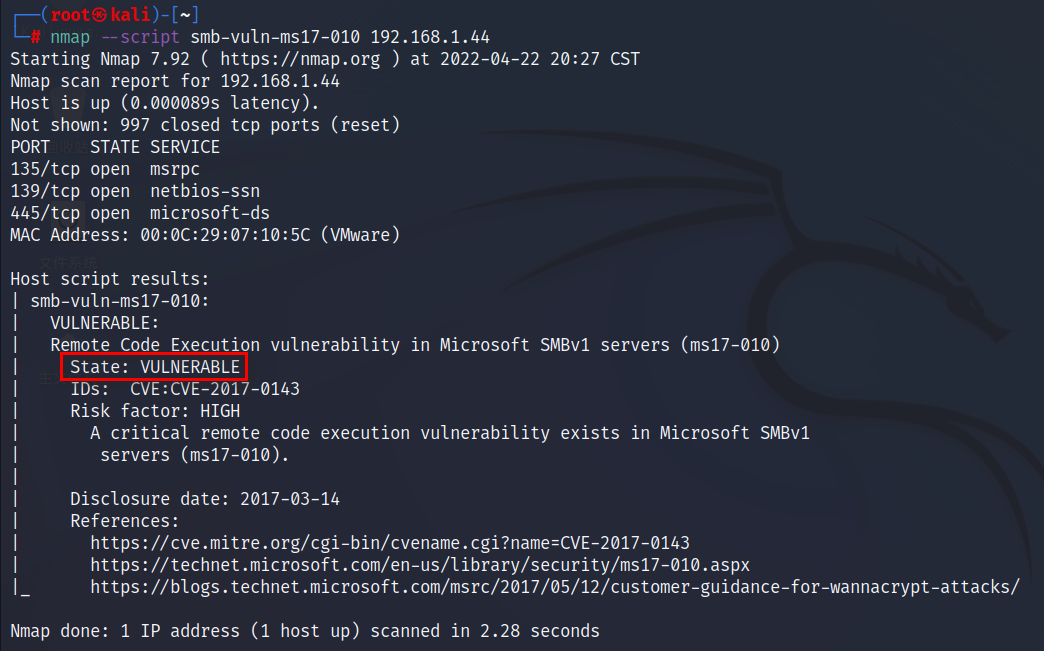Open the cve.mitre.org CVE-2017-0143 reference link
The width and height of the screenshot is (1044, 651).
389,543
